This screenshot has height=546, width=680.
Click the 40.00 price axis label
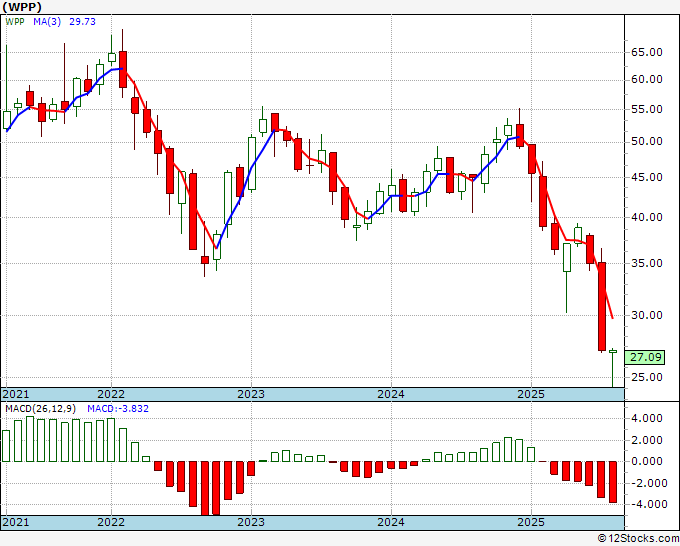tap(647, 217)
